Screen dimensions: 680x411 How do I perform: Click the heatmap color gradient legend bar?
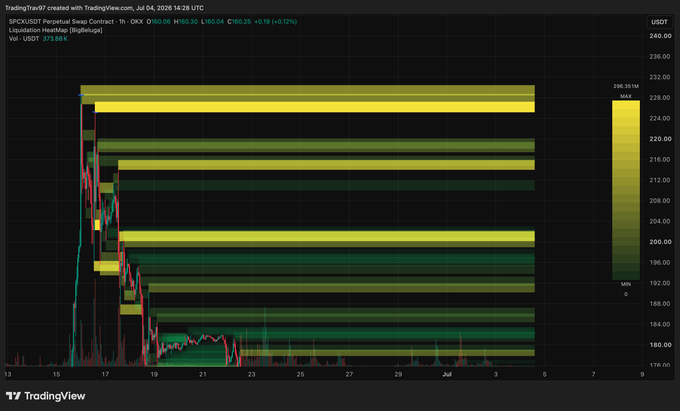coord(626,190)
